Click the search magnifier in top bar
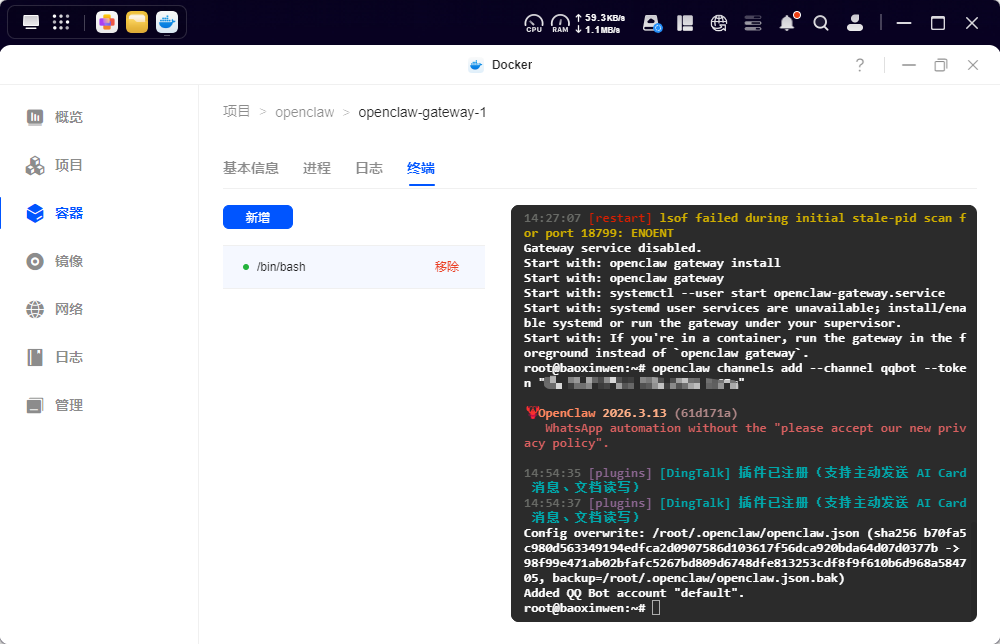1000x644 pixels. 821,22
